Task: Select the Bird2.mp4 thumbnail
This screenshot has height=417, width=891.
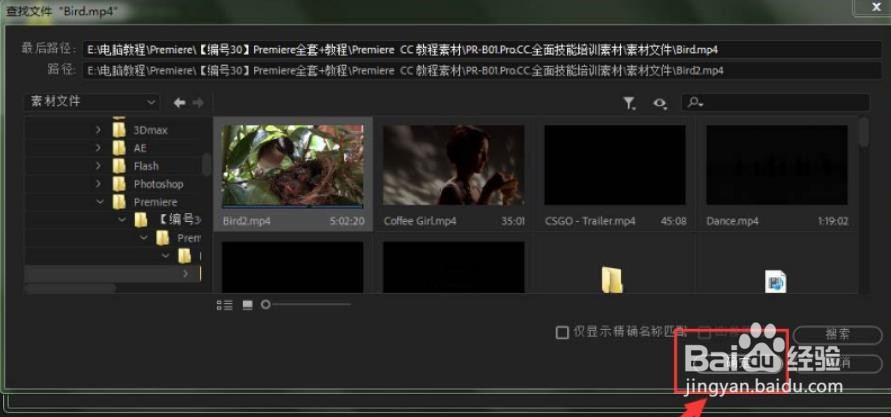Action: 293,165
